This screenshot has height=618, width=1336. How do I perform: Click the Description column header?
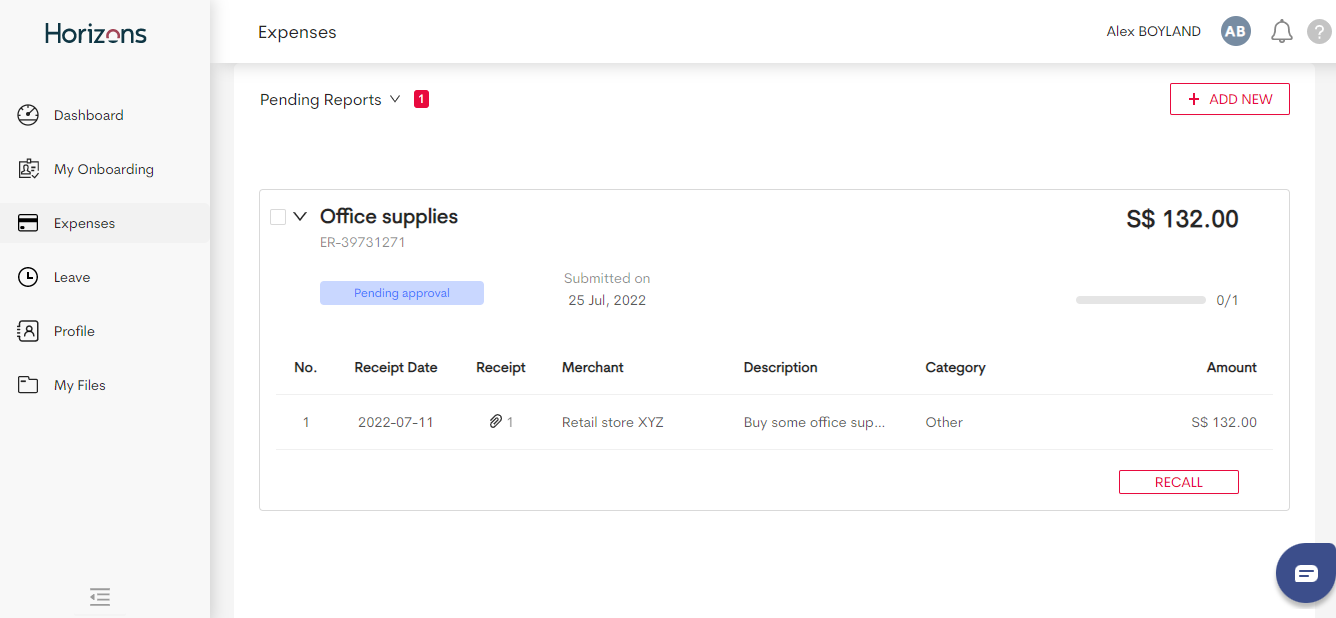click(781, 367)
